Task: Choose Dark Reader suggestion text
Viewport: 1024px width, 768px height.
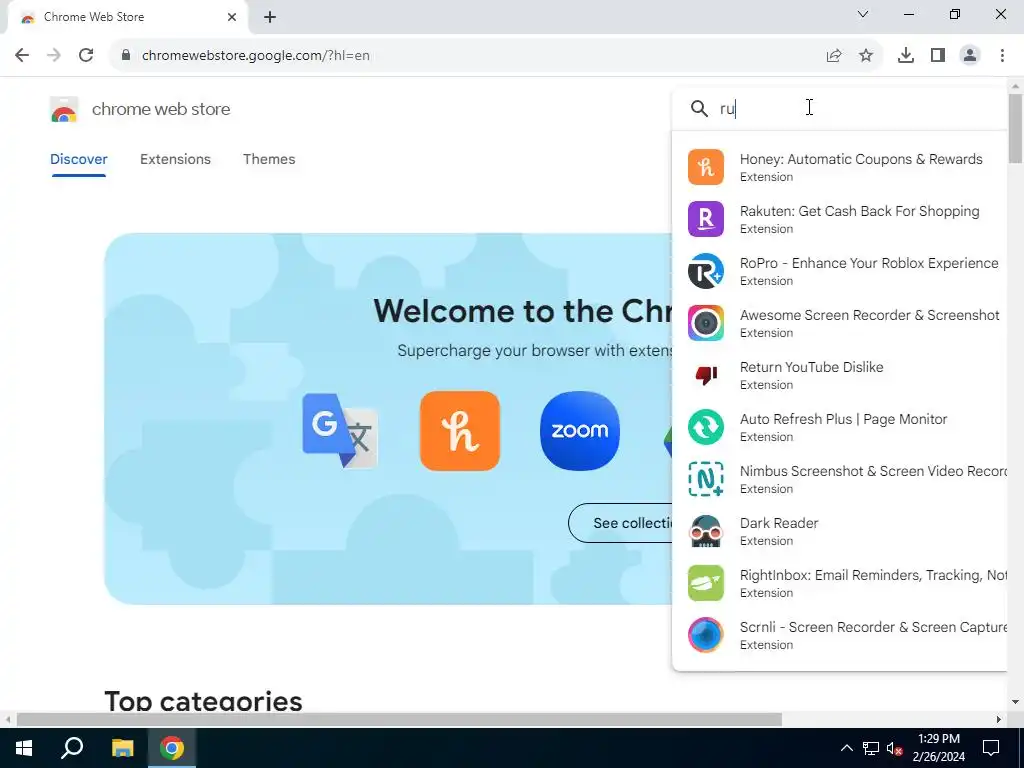Action: coord(778,523)
